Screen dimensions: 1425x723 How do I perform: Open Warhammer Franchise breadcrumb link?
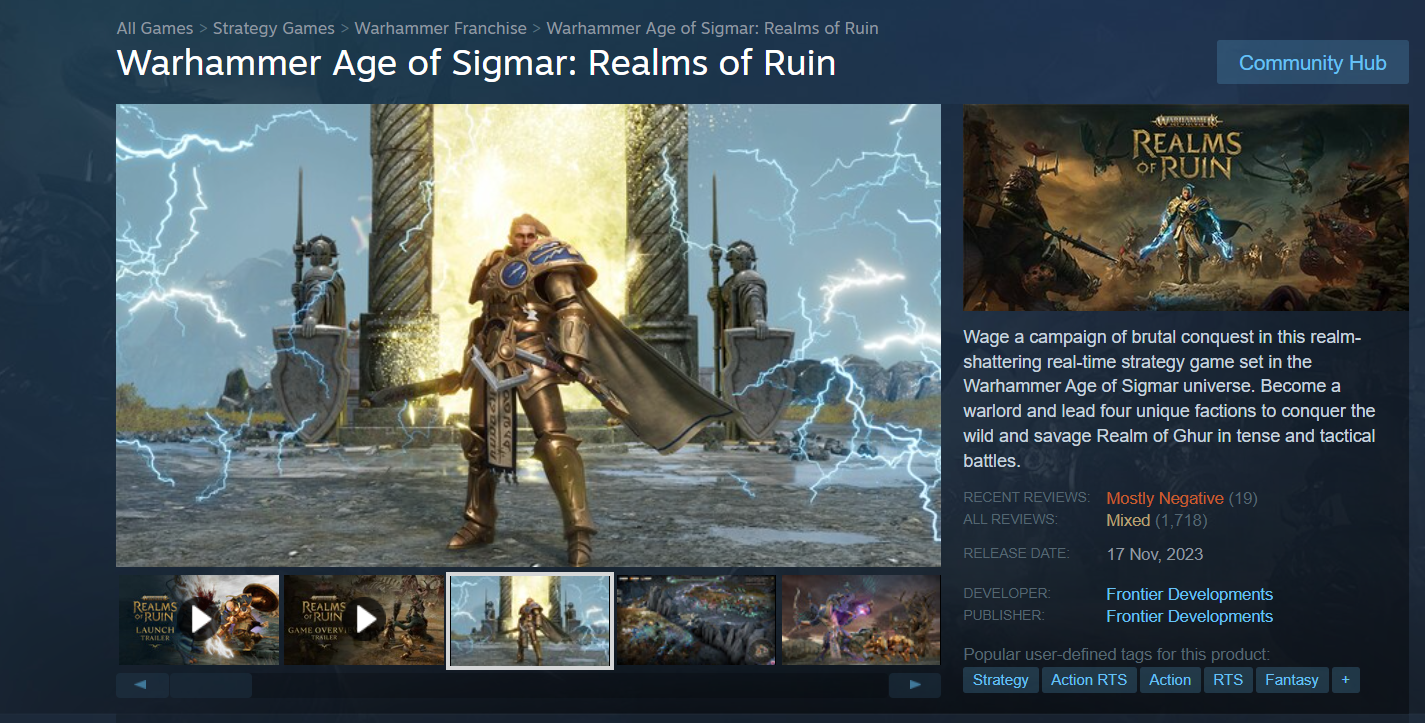tap(441, 28)
